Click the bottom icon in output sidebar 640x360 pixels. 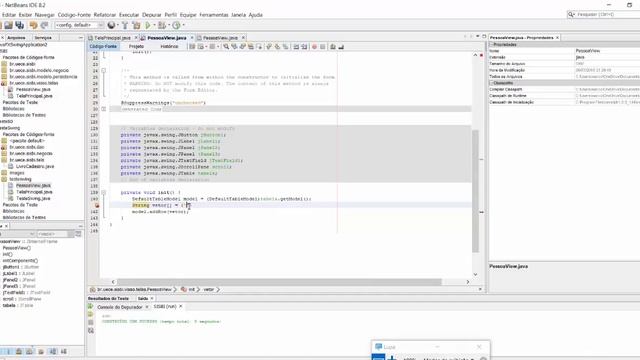click(91, 331)
